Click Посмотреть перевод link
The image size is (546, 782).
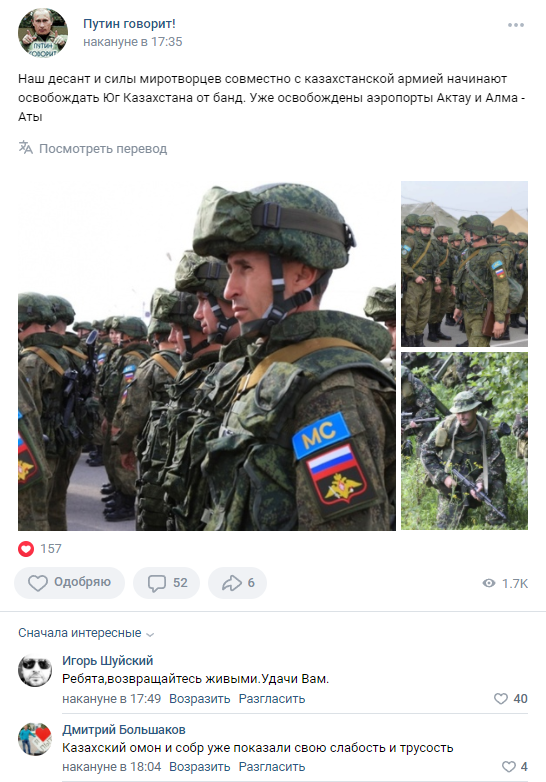coord(103,149)
